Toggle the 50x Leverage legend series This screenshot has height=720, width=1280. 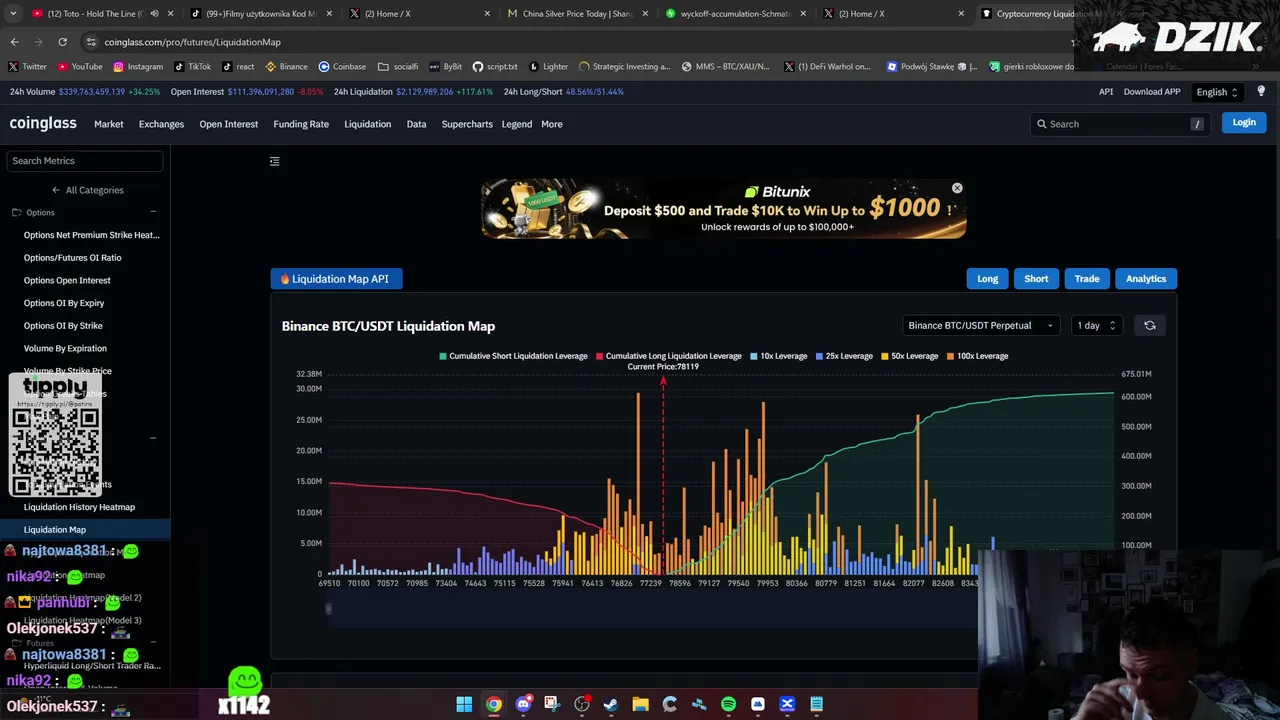click(910, 356)
